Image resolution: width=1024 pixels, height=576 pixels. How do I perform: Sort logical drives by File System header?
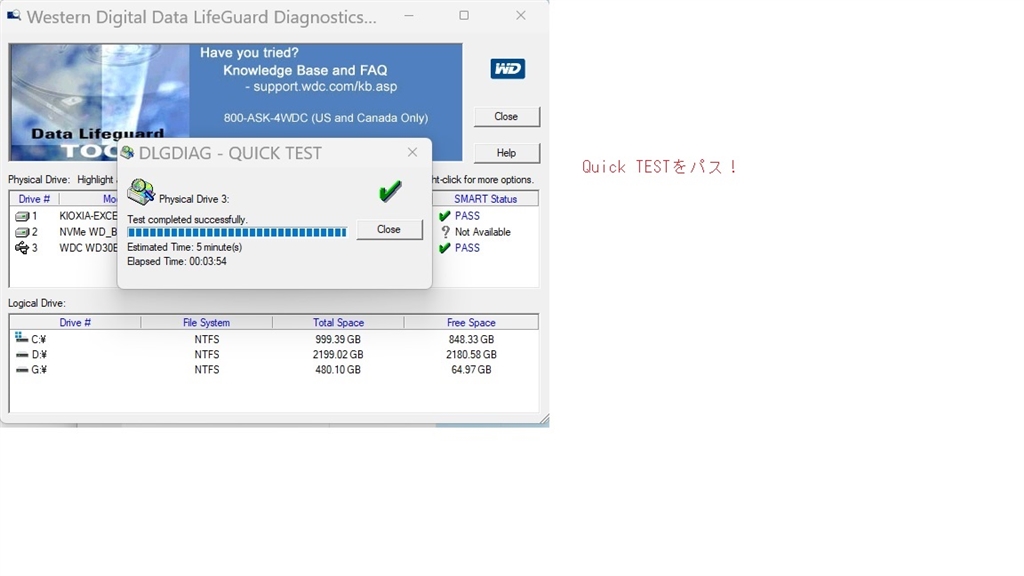click(206, 323)
